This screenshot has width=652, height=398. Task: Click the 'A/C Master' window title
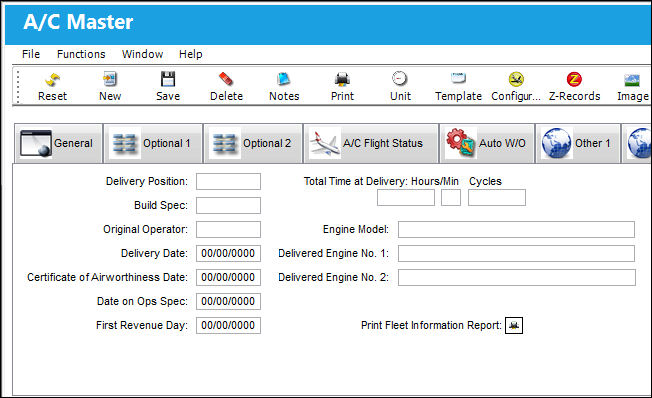[78, 22]
